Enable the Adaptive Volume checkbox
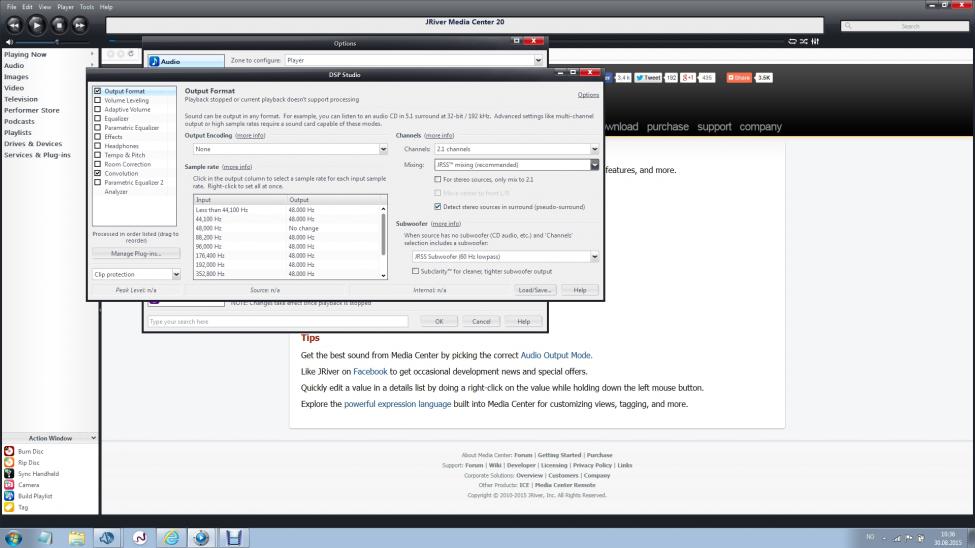This screenshot has height=548, width=975. (x=98, y=109)
